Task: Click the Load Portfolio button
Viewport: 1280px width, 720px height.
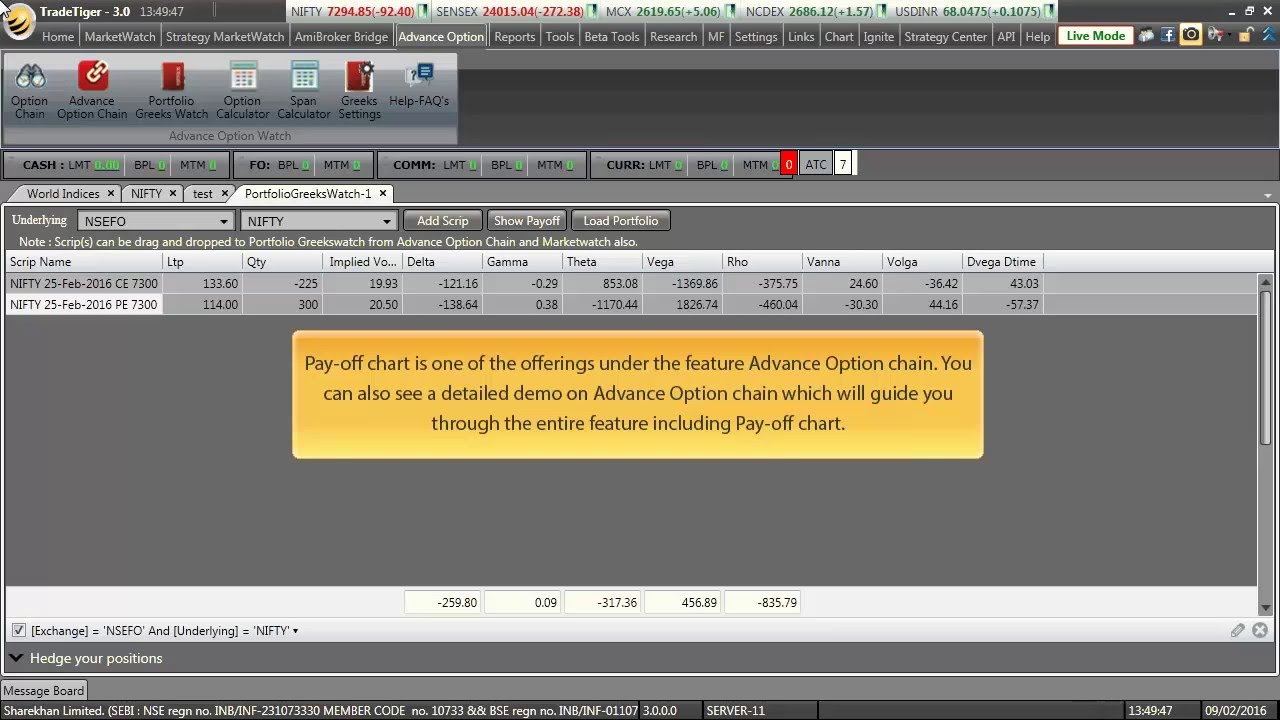Action: click(621, 221)
